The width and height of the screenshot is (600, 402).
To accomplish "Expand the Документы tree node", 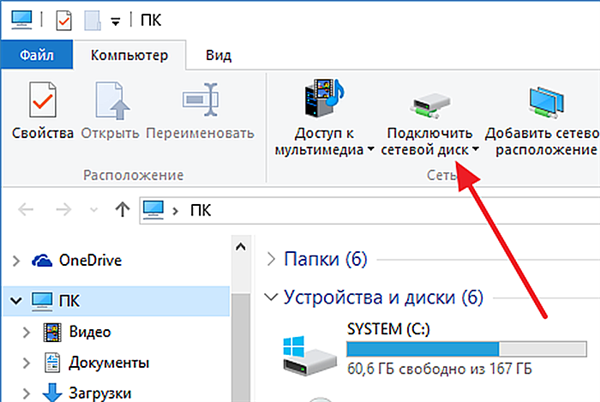I will 26,363.
